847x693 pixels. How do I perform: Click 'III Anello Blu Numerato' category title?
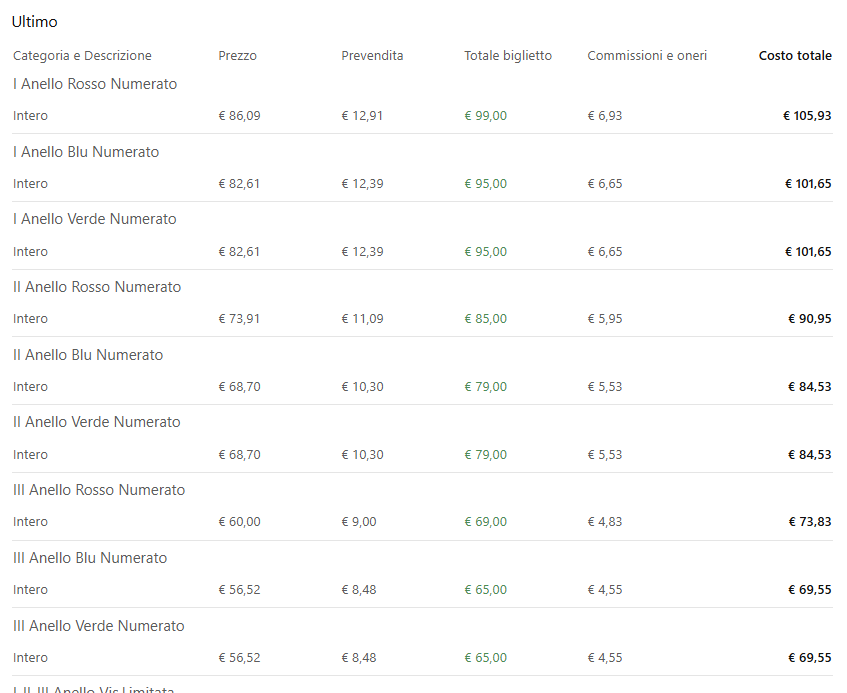[90, 558]
